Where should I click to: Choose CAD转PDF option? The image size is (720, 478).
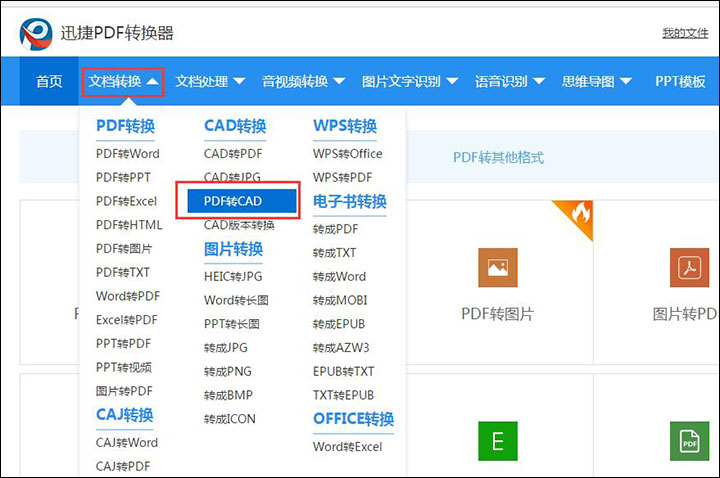pos(233,154)
